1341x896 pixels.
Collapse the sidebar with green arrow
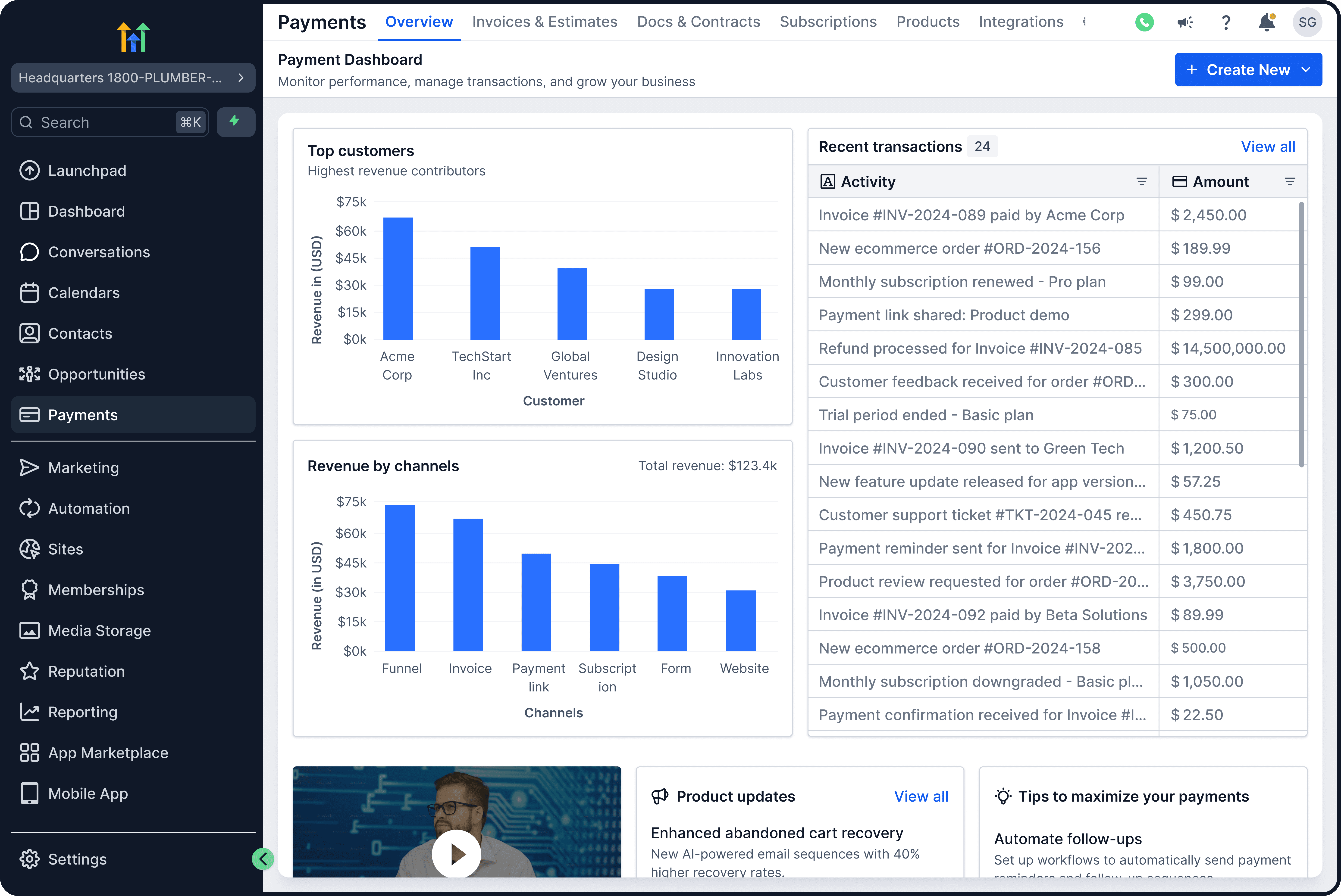263,858
